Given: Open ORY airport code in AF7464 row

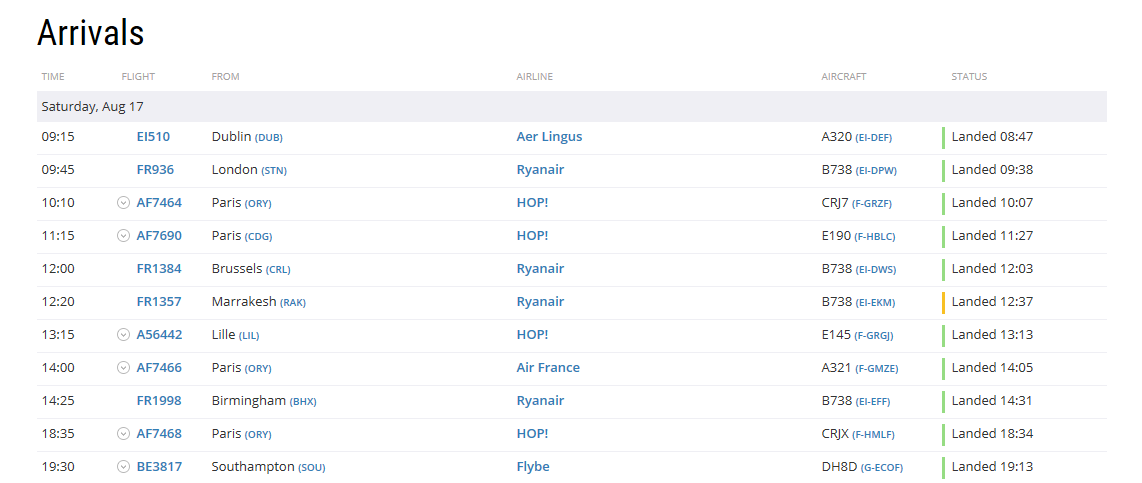Looking at the screenshot, I should (258, 203).
